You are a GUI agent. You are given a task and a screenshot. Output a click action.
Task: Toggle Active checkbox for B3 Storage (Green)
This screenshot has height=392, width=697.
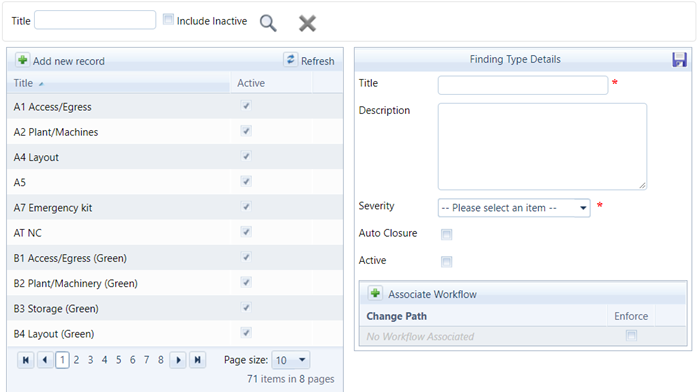coord(246,308)
